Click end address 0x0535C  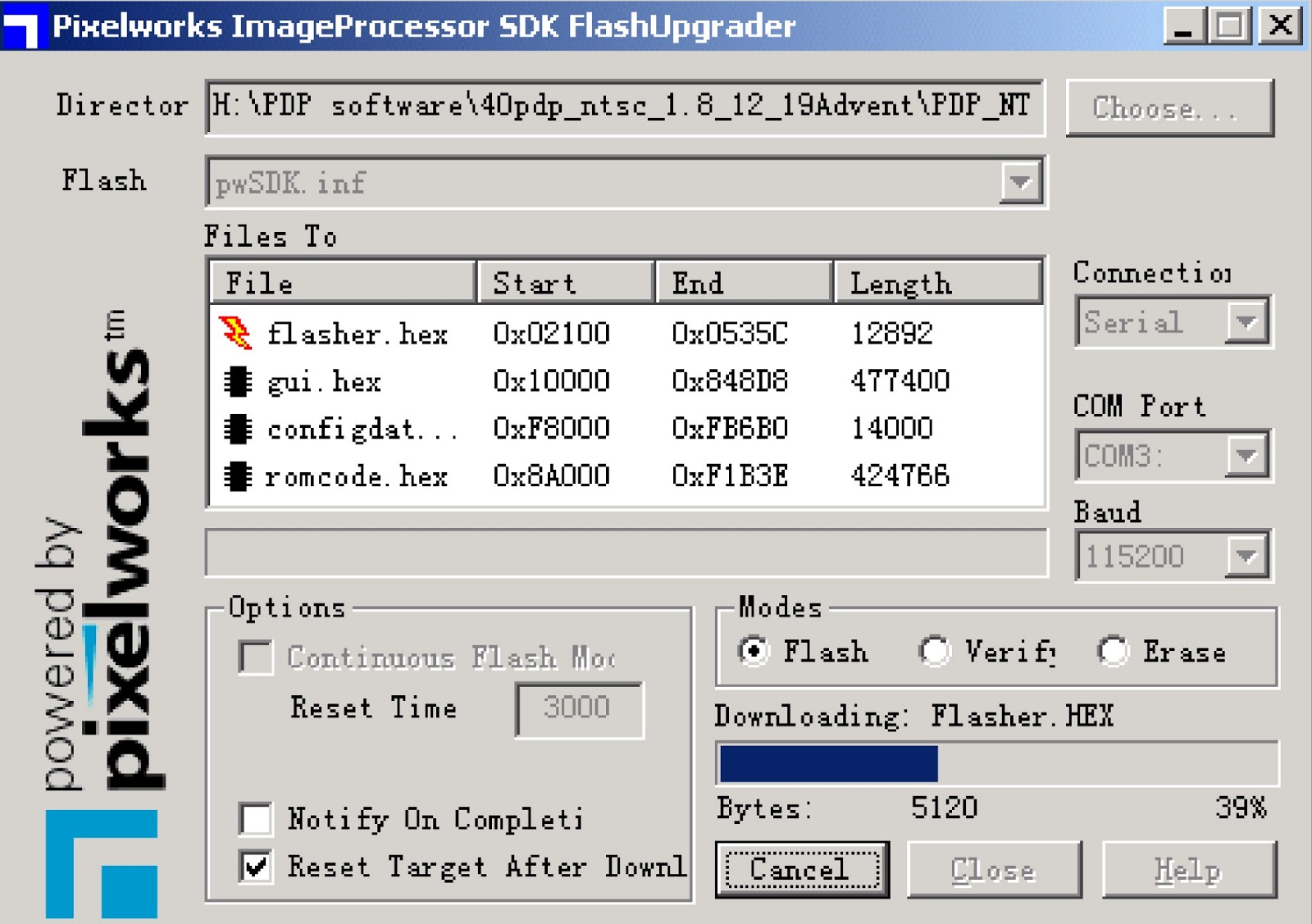click(x=730, y=334)
